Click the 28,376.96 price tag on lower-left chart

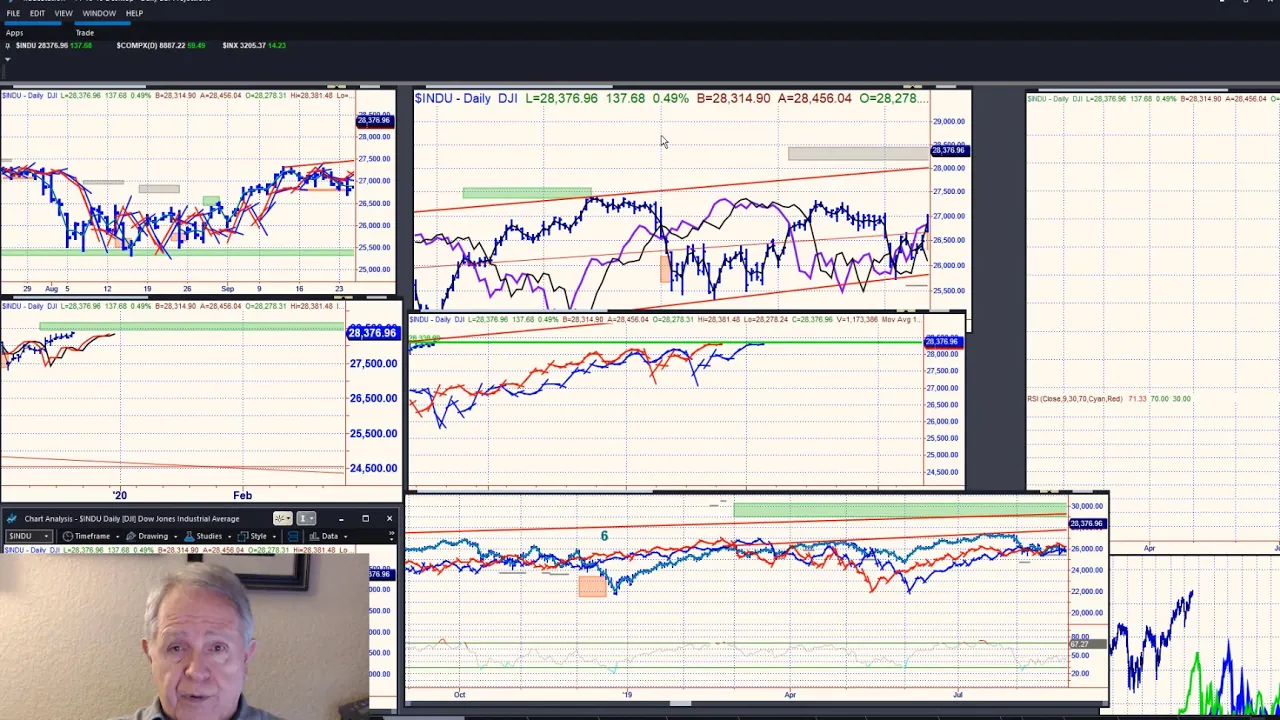(372, 332)
